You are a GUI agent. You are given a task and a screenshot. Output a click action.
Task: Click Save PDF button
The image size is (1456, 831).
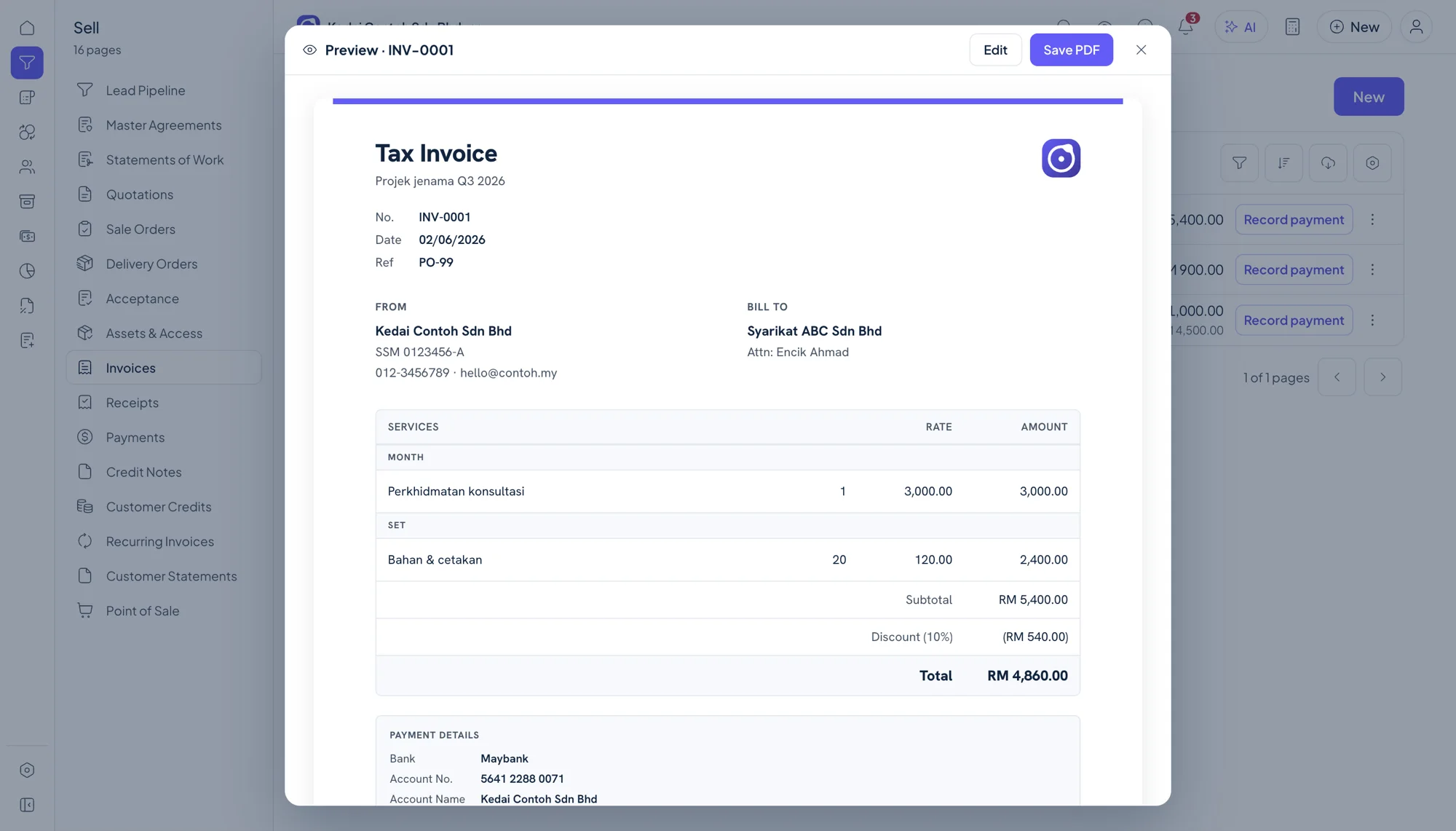pos(1071,50)
